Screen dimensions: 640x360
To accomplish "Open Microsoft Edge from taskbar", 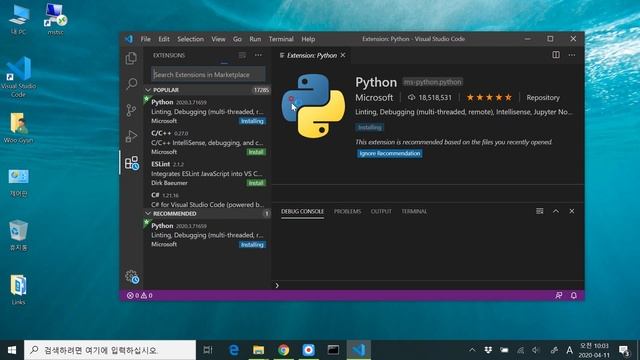I will [234, 350].
